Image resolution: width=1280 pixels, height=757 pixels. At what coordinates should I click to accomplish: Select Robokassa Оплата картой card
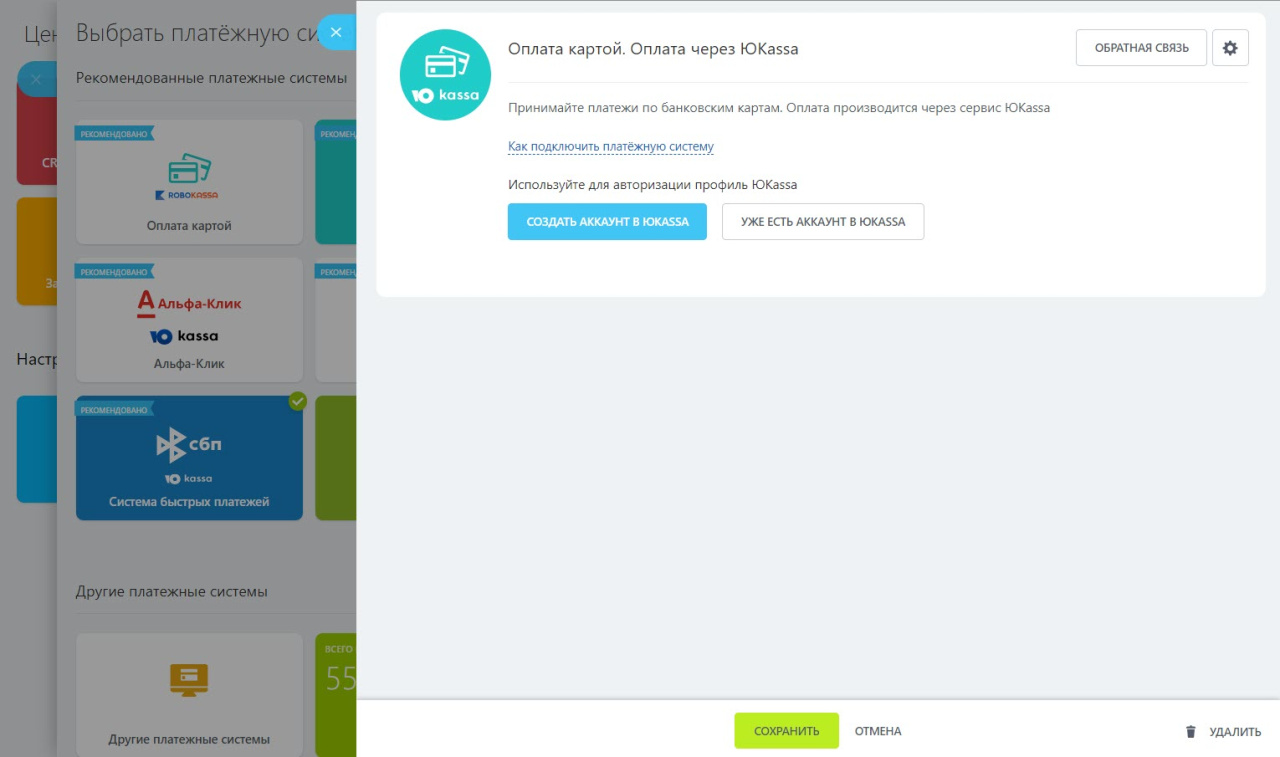189,182
